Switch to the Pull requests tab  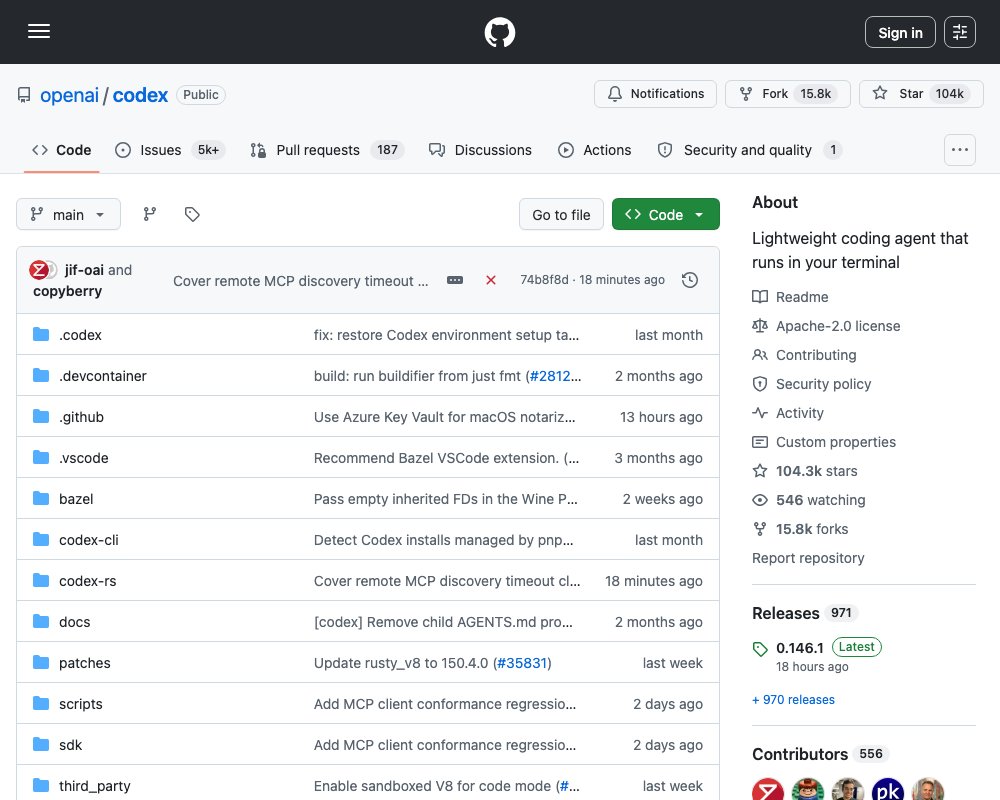327,150
